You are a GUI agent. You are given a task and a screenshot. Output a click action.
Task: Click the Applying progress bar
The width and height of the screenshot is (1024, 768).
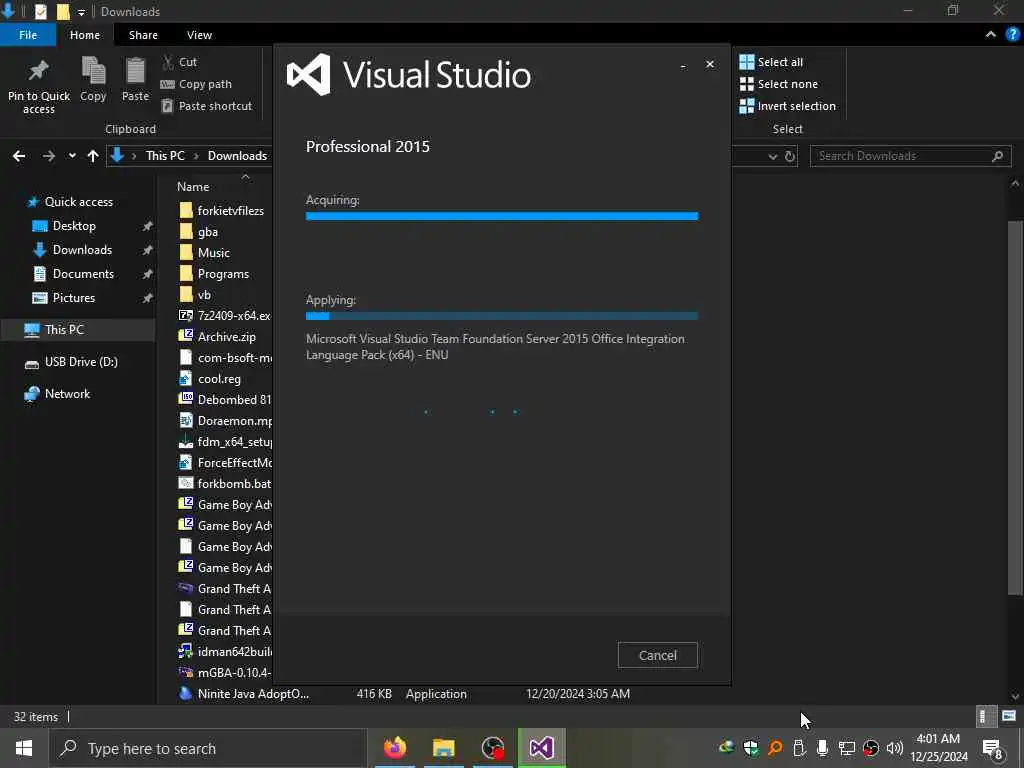pyautogui.click(x=502, y=316)
